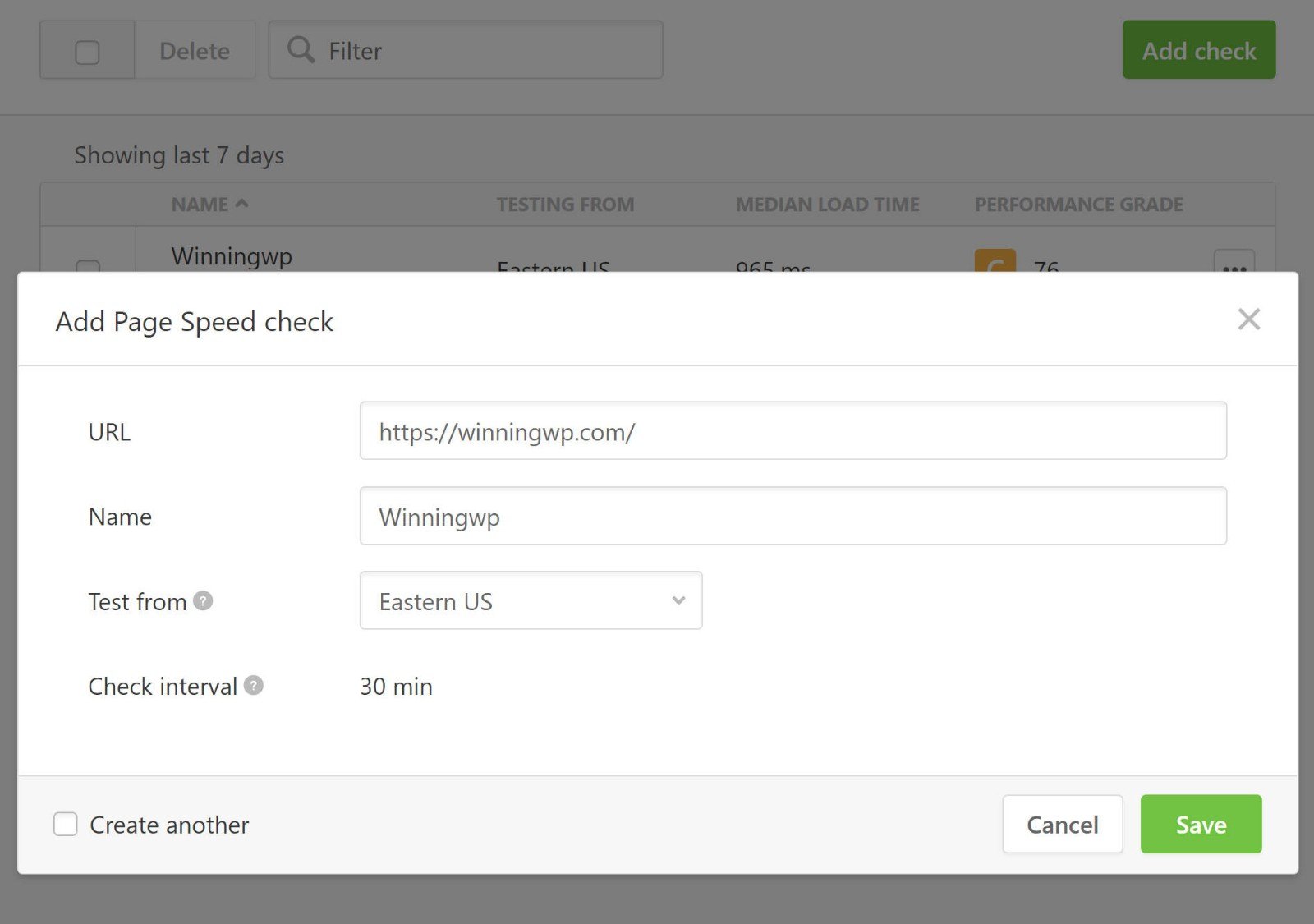The height and width of the screenshot is (924, 1314).
Task: Toggle the select-all checkbox beside Delete
Action: tap(87, 52)
